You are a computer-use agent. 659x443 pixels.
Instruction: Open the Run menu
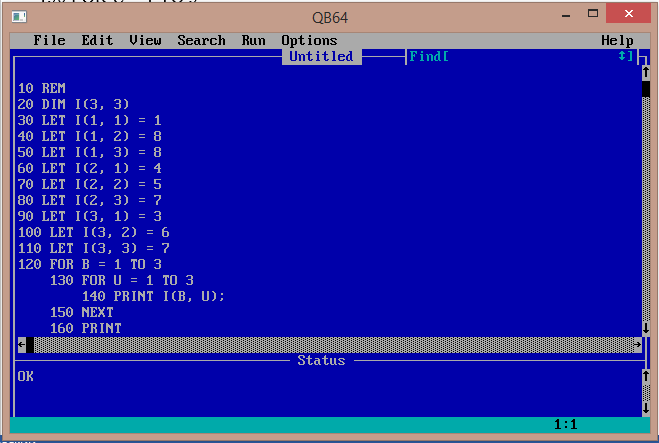click(x=253, y=40)
